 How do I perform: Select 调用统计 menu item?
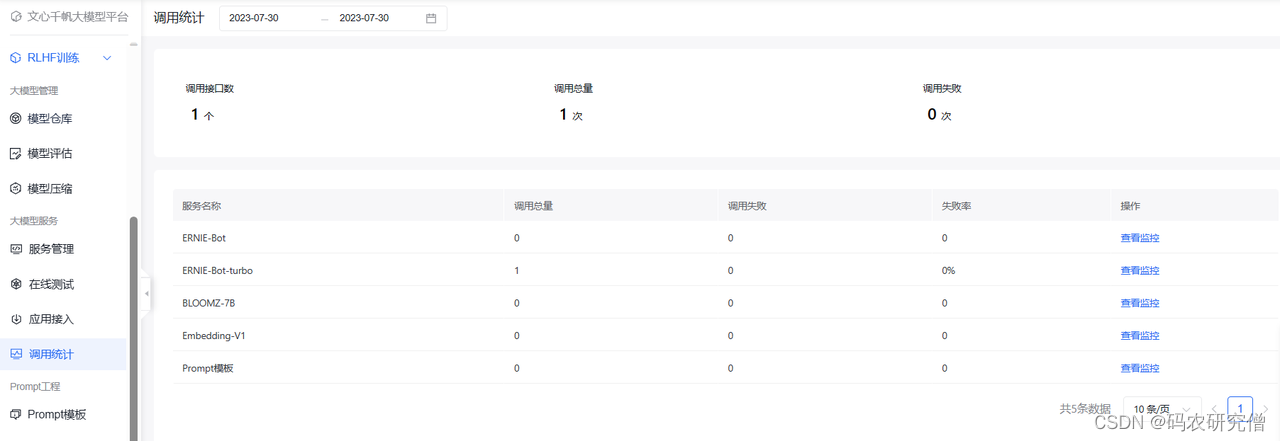[64, 354]
